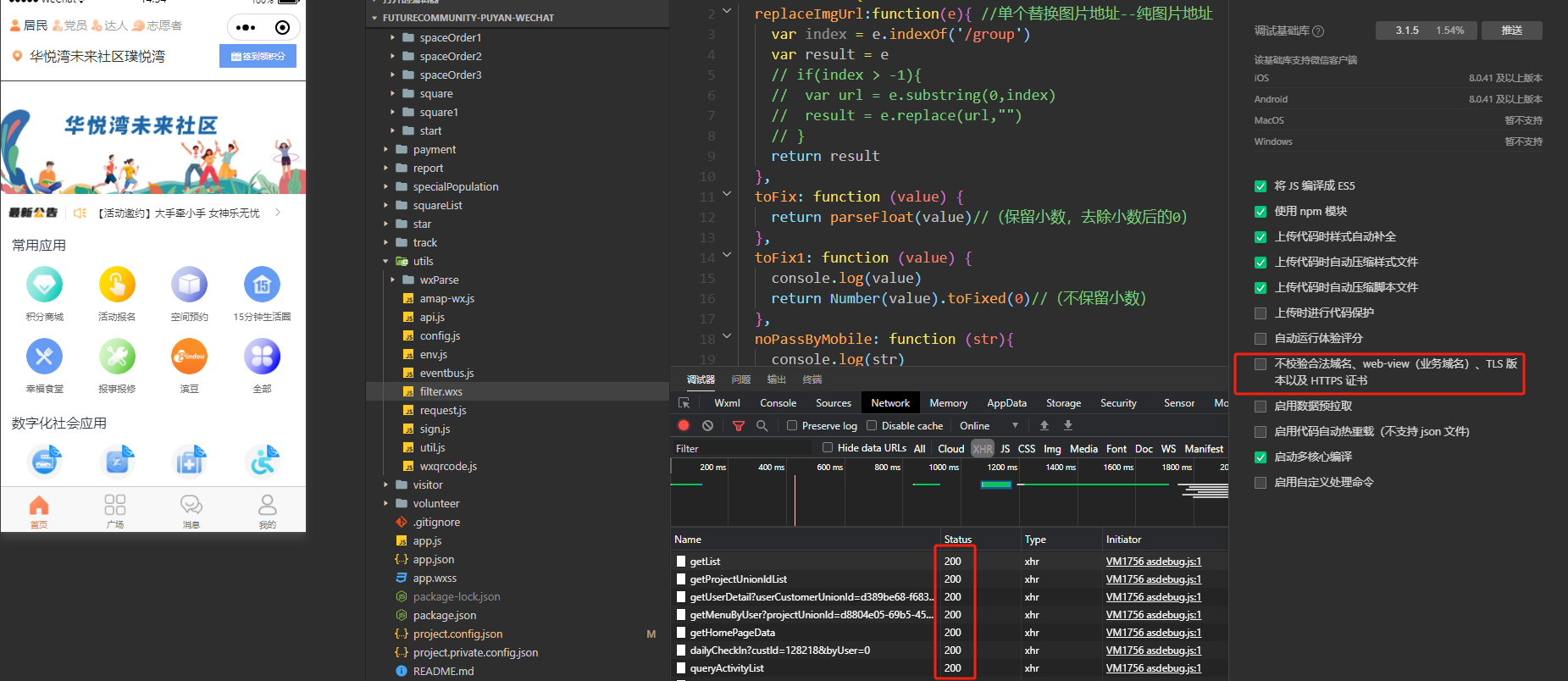Open the 3.1.5 base library version dropdown
The image size is (1568, 681).
[1427, 30]
